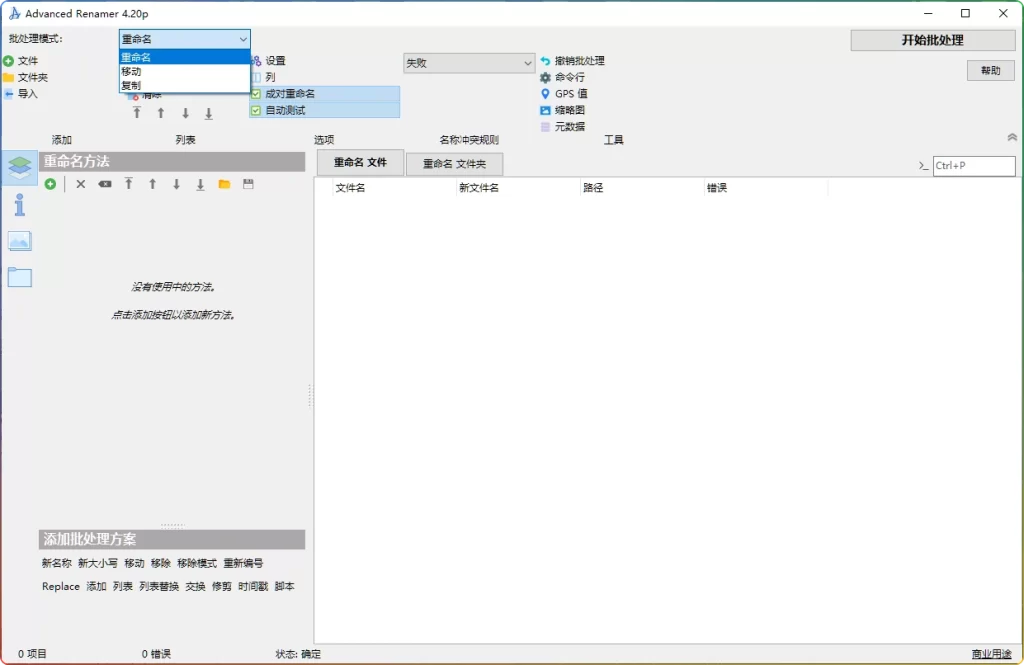The width and height of the screenshot is (1024, 665).
Task: Select the info panel icon in left sidebar
Action: [x=19, y=206]
